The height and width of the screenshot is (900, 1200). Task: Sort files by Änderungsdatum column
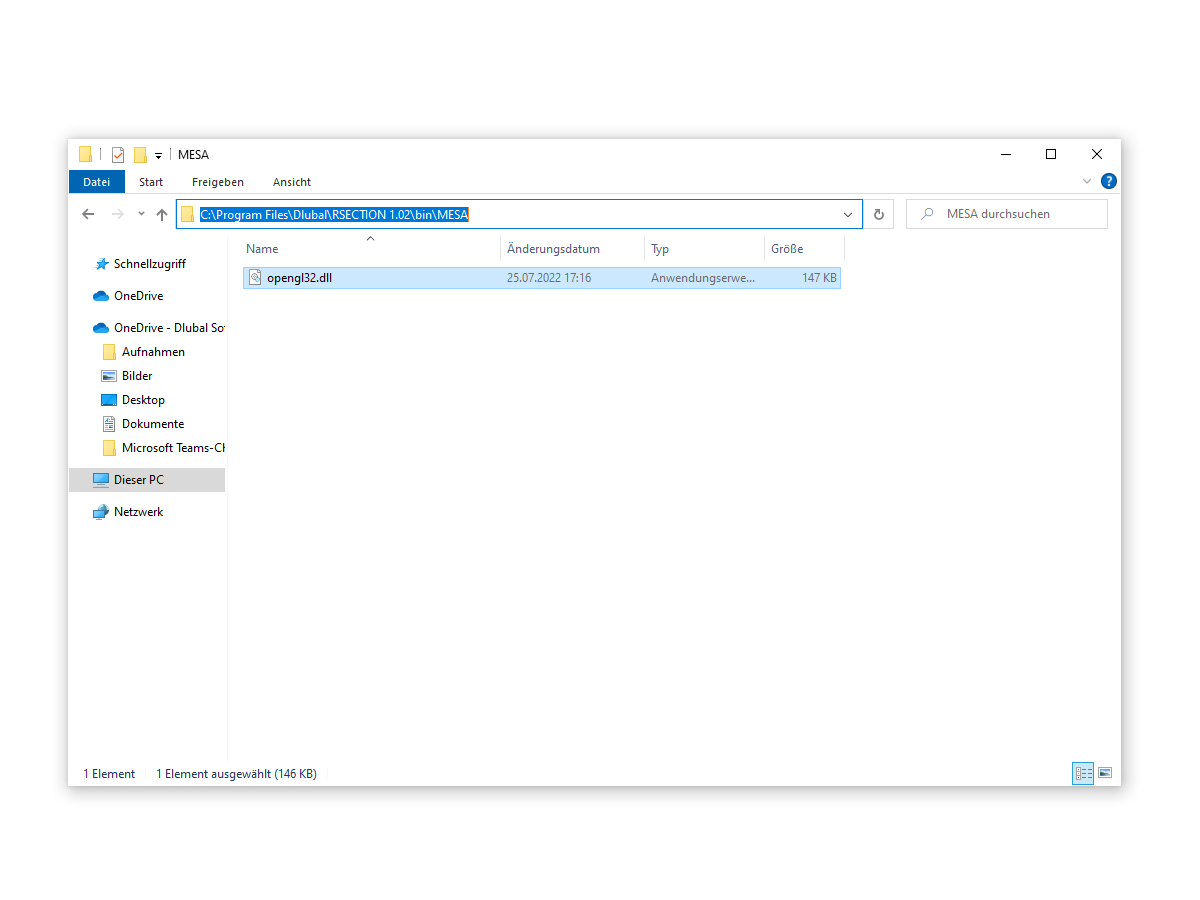tap(557, 248)
